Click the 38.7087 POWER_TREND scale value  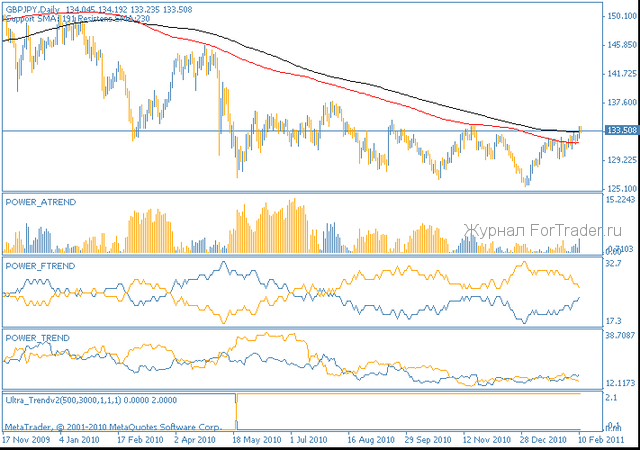pyautogui.click(x=621, y=335)
